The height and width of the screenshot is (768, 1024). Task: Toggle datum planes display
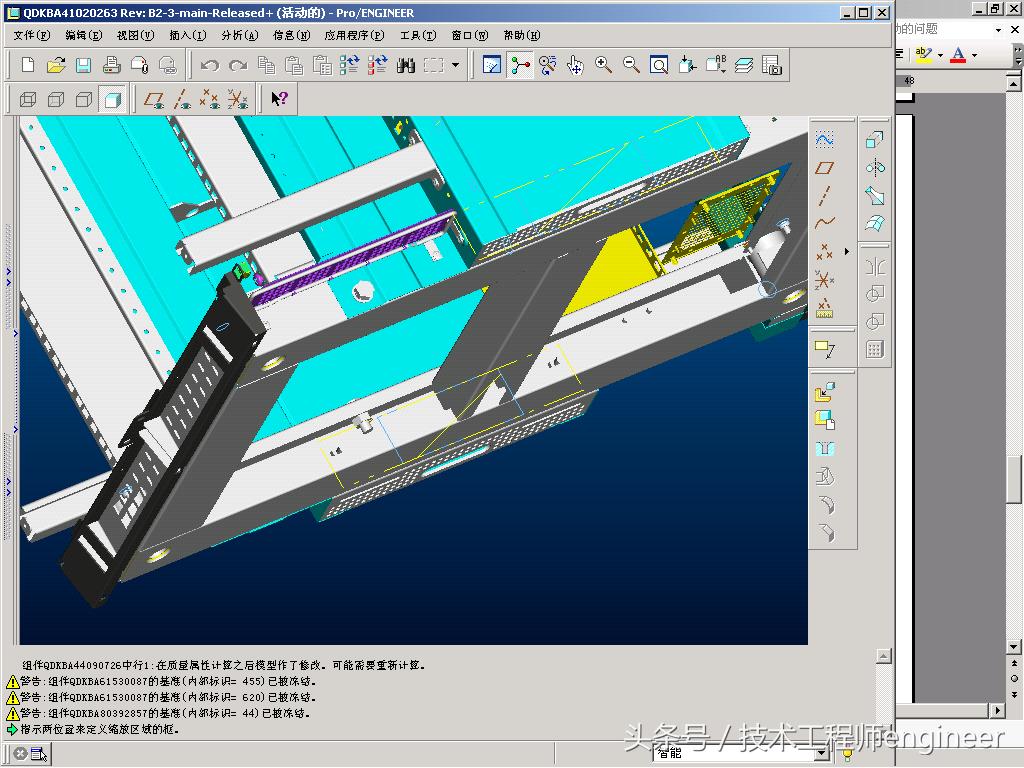pos(154,99)
